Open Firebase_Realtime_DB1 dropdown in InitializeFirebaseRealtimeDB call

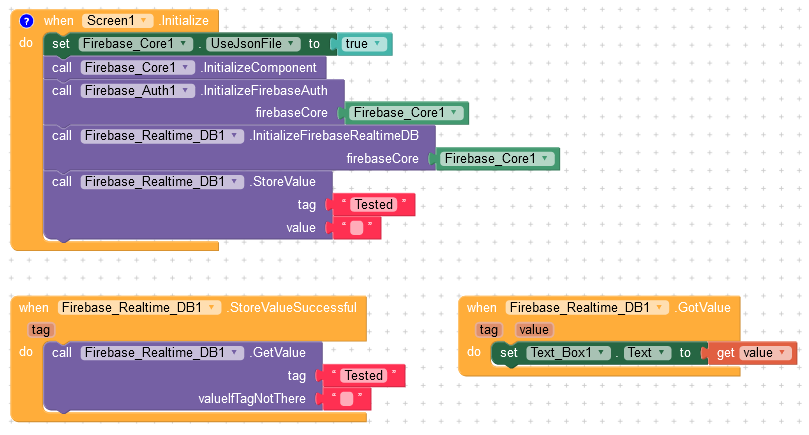tap(162, 136)
